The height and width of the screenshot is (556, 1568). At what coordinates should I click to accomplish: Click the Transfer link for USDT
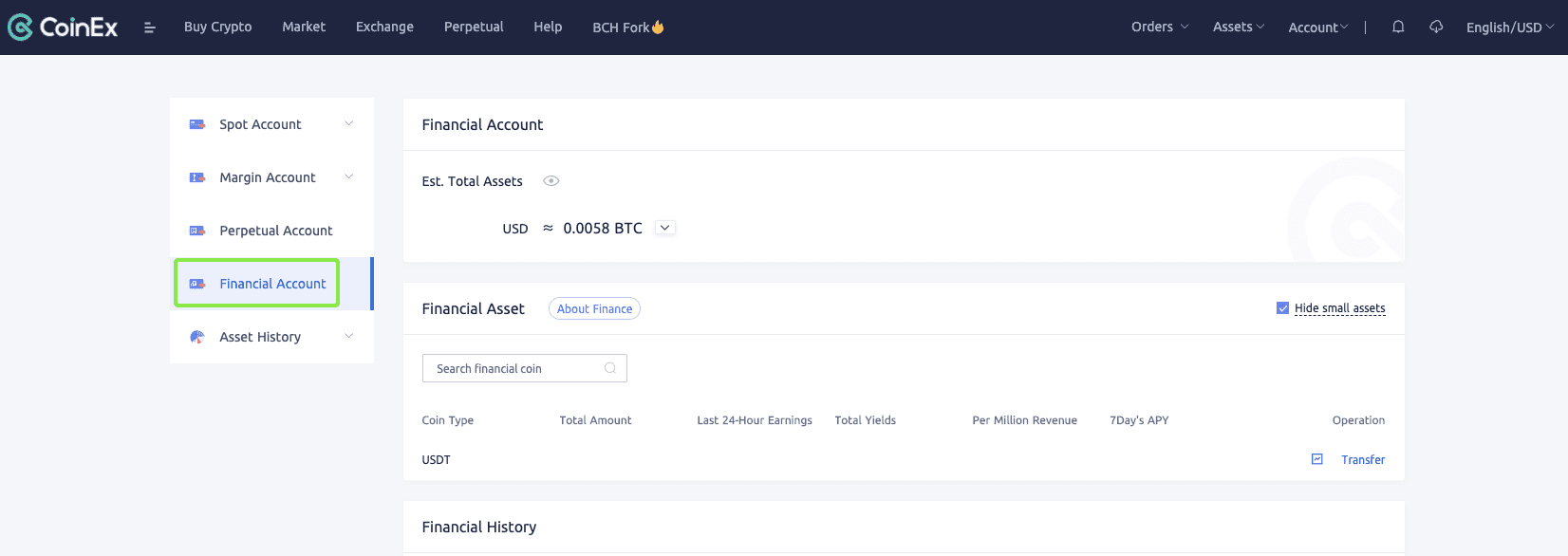(1363, 460)
